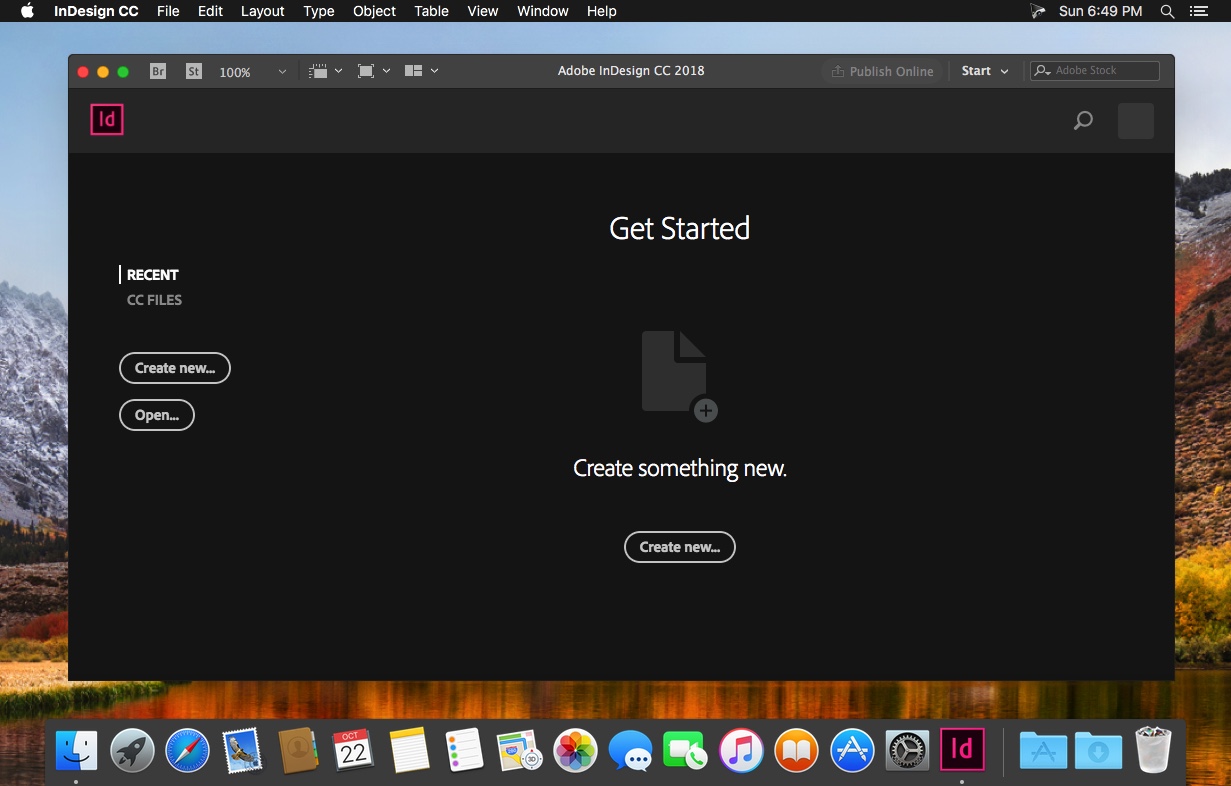Viewport: 1231px width, 786px height.
Task: Open the Window menu
Action: (543, 11)
